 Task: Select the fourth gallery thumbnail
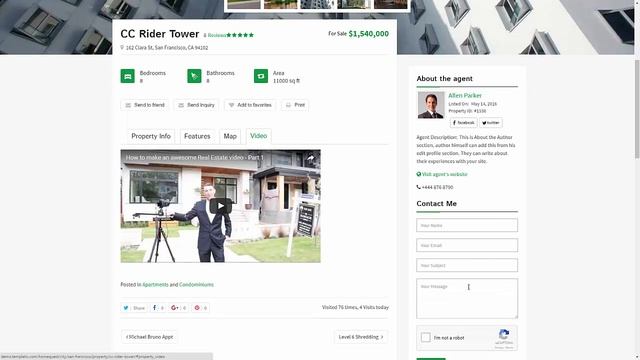(354, 4)
